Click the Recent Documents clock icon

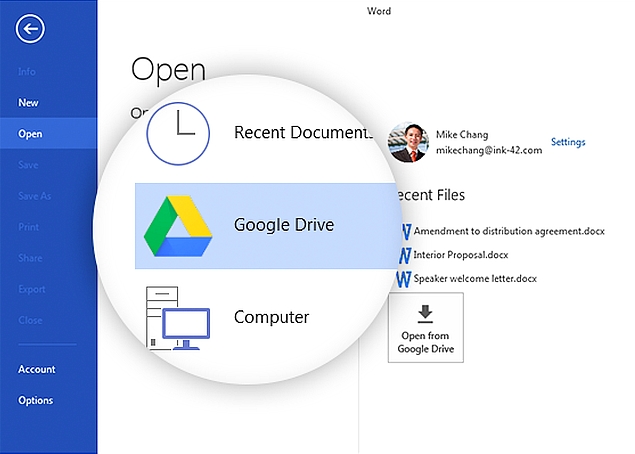pos(180,133)
